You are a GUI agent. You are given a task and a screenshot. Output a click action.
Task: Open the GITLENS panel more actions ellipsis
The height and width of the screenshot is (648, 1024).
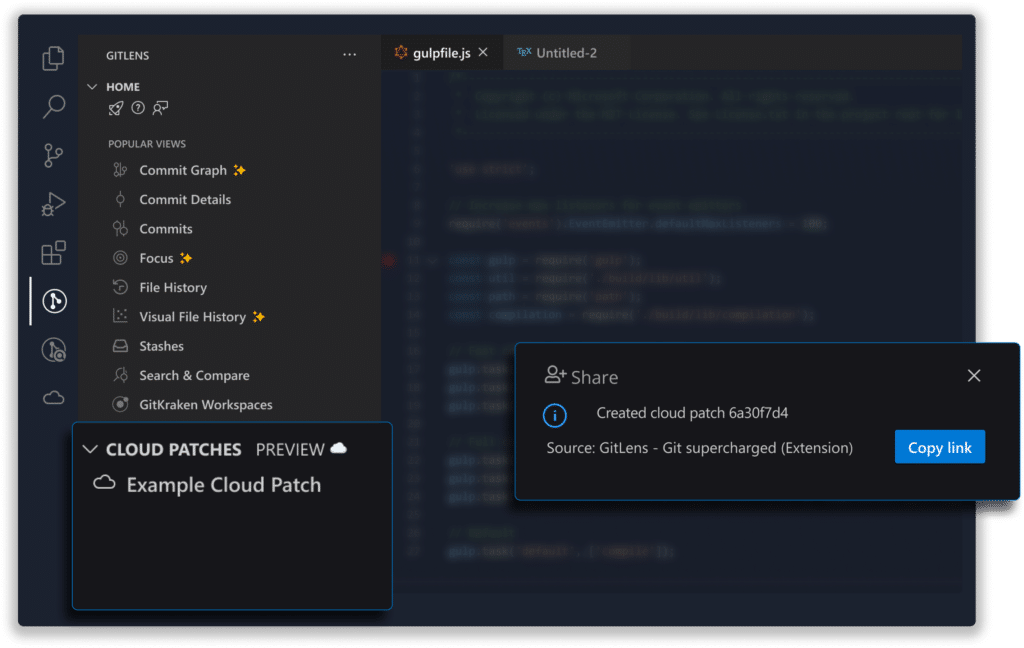click(349, 55)
